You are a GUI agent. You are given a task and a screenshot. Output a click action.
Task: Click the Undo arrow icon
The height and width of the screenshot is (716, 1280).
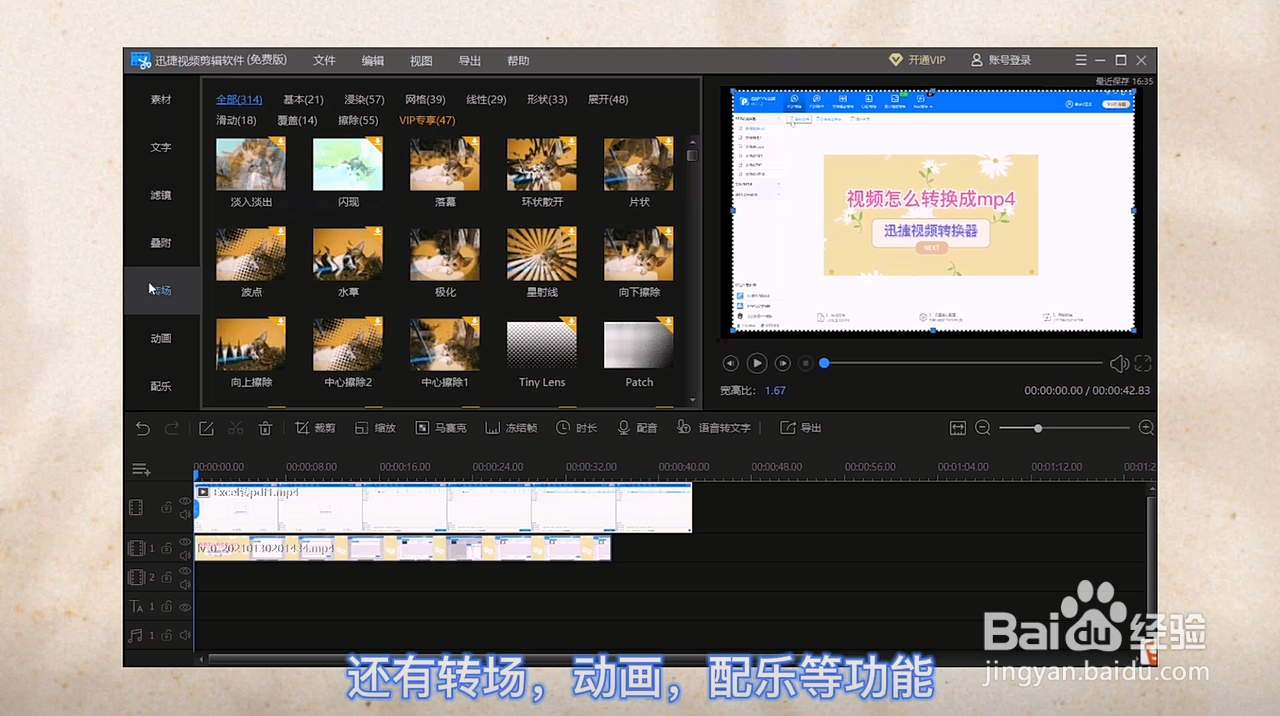pos(142,427)
